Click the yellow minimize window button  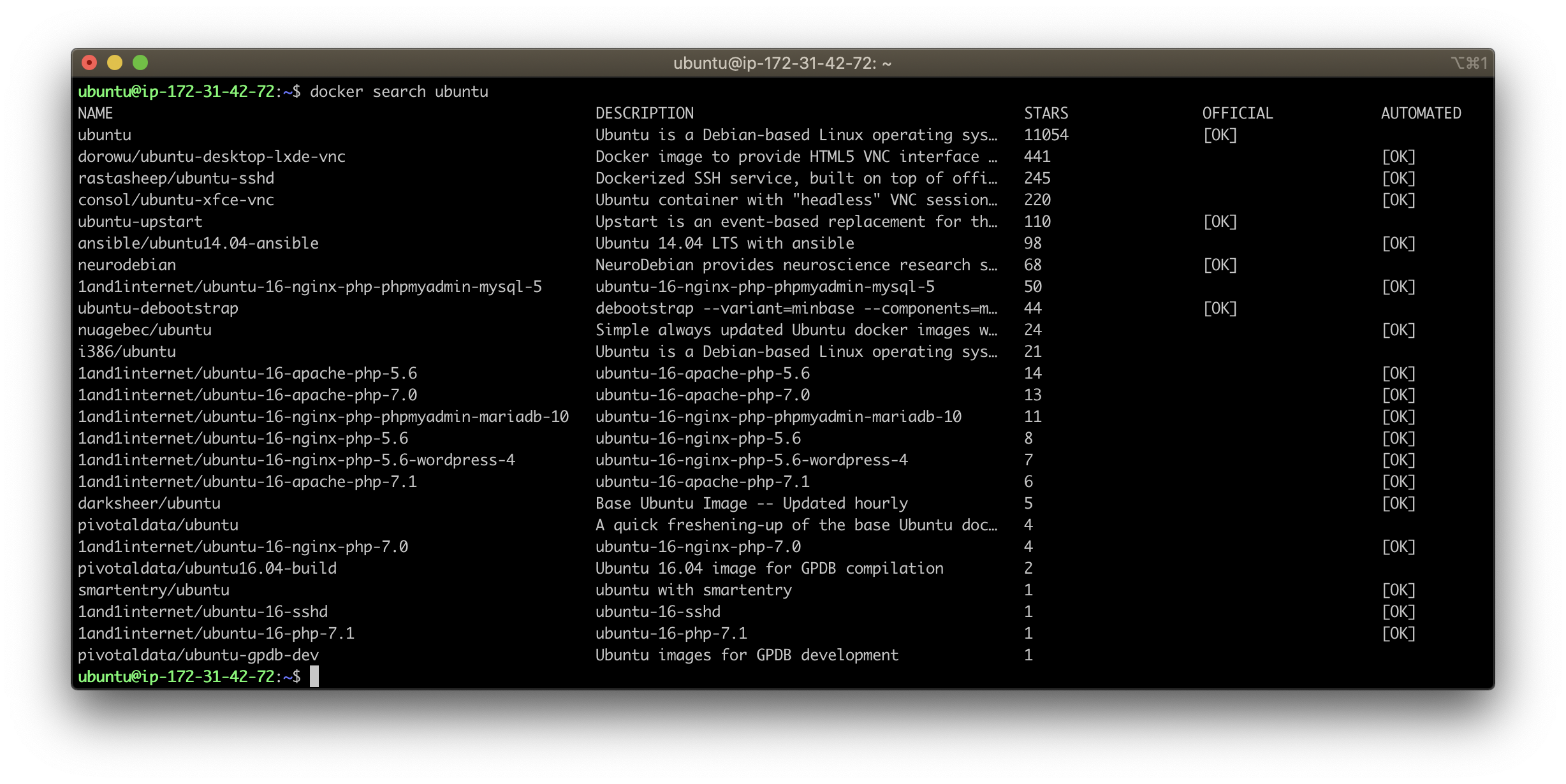click(115, 62)
